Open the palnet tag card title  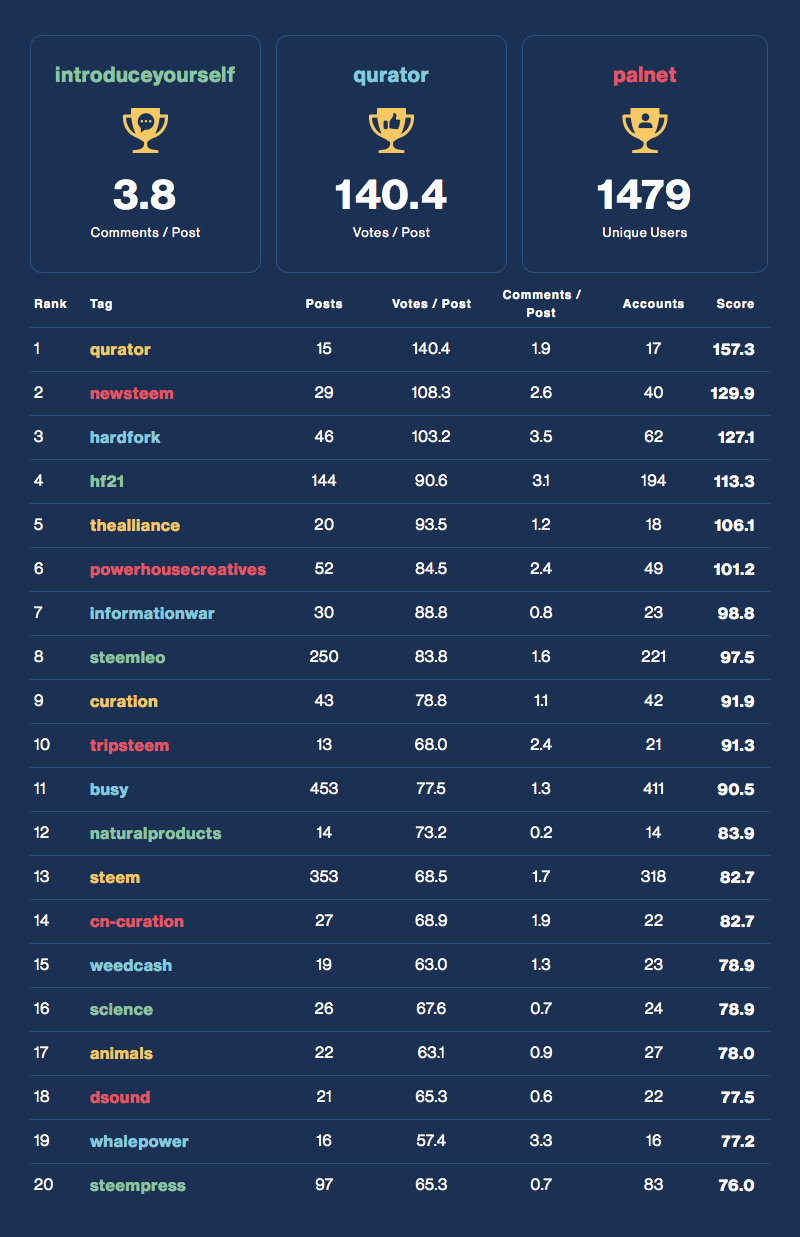(644, 75)
